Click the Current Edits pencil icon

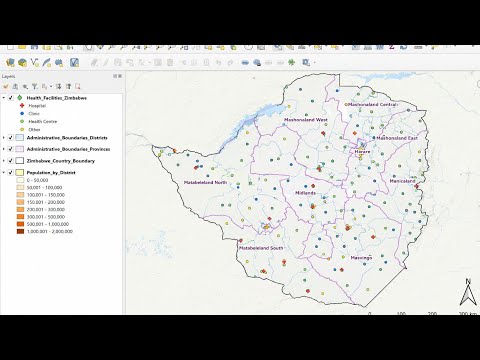click(94, 62)
